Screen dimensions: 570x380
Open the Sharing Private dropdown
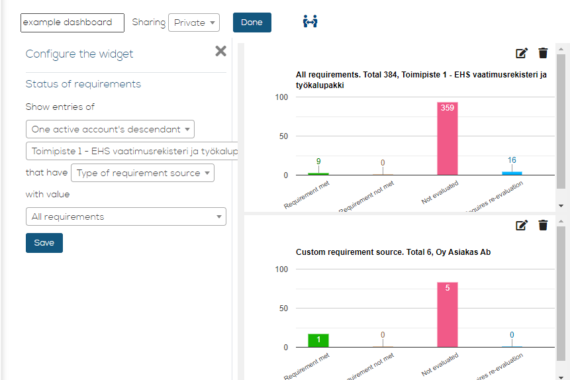tap(194, 23)
